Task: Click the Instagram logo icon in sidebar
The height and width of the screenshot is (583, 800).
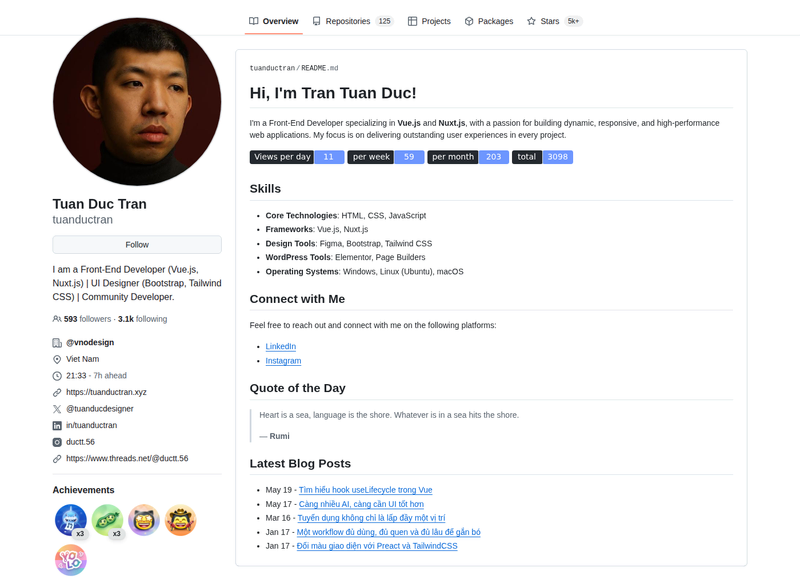Action: [57, 442]
